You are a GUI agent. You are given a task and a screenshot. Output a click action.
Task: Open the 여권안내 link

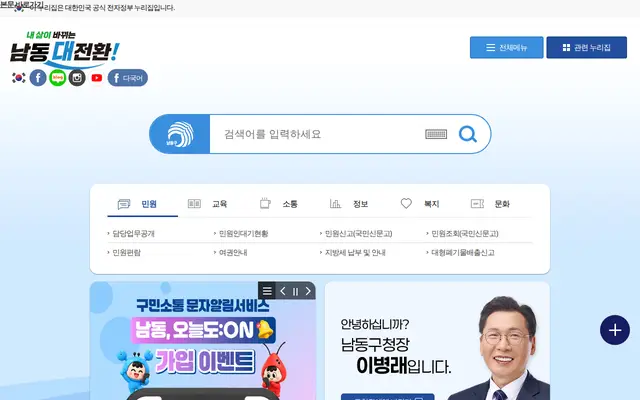click(x=231, y=253)
